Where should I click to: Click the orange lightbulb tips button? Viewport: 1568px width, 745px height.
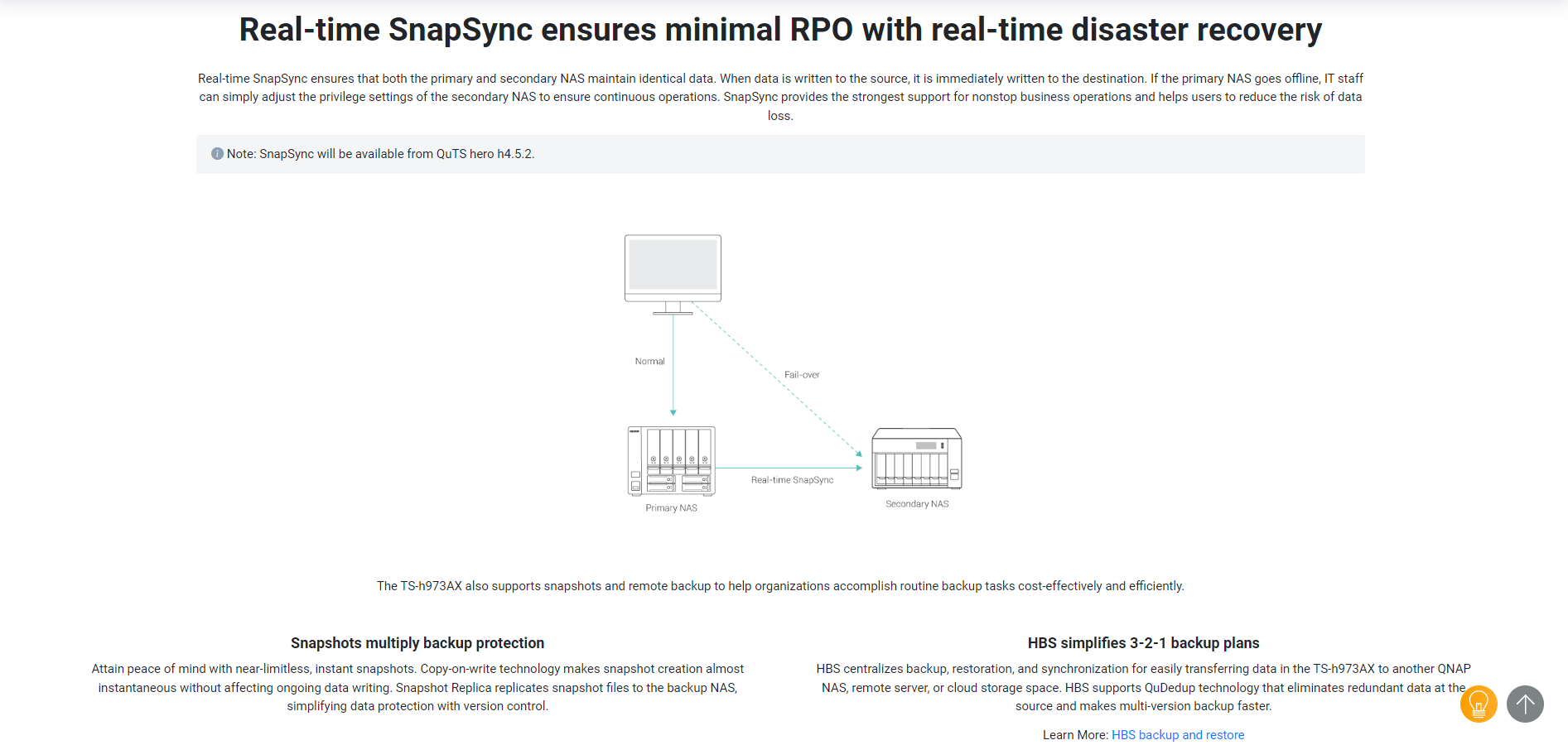[1478, 704]
